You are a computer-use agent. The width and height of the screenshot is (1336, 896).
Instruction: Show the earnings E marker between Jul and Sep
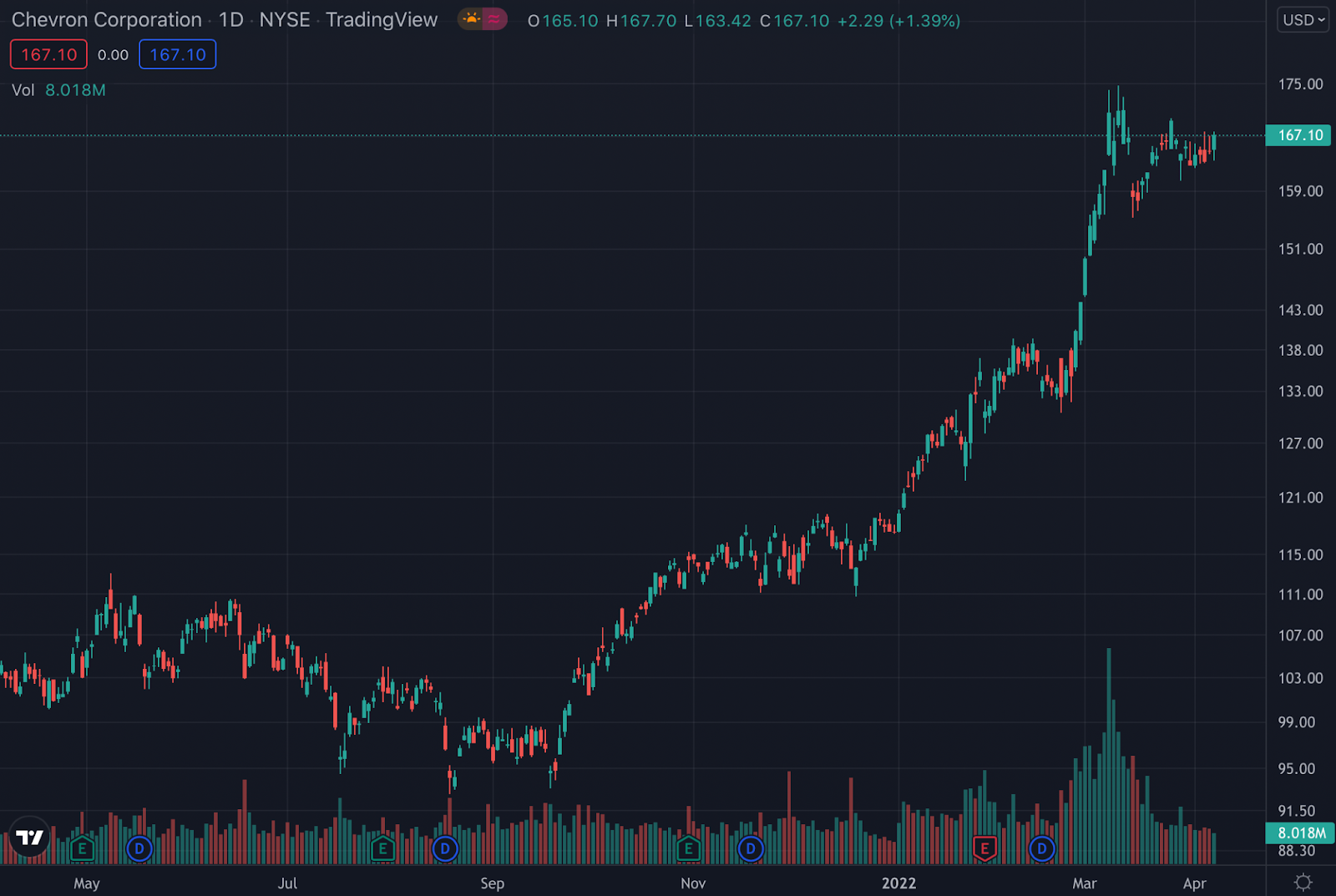click(382, 849)
